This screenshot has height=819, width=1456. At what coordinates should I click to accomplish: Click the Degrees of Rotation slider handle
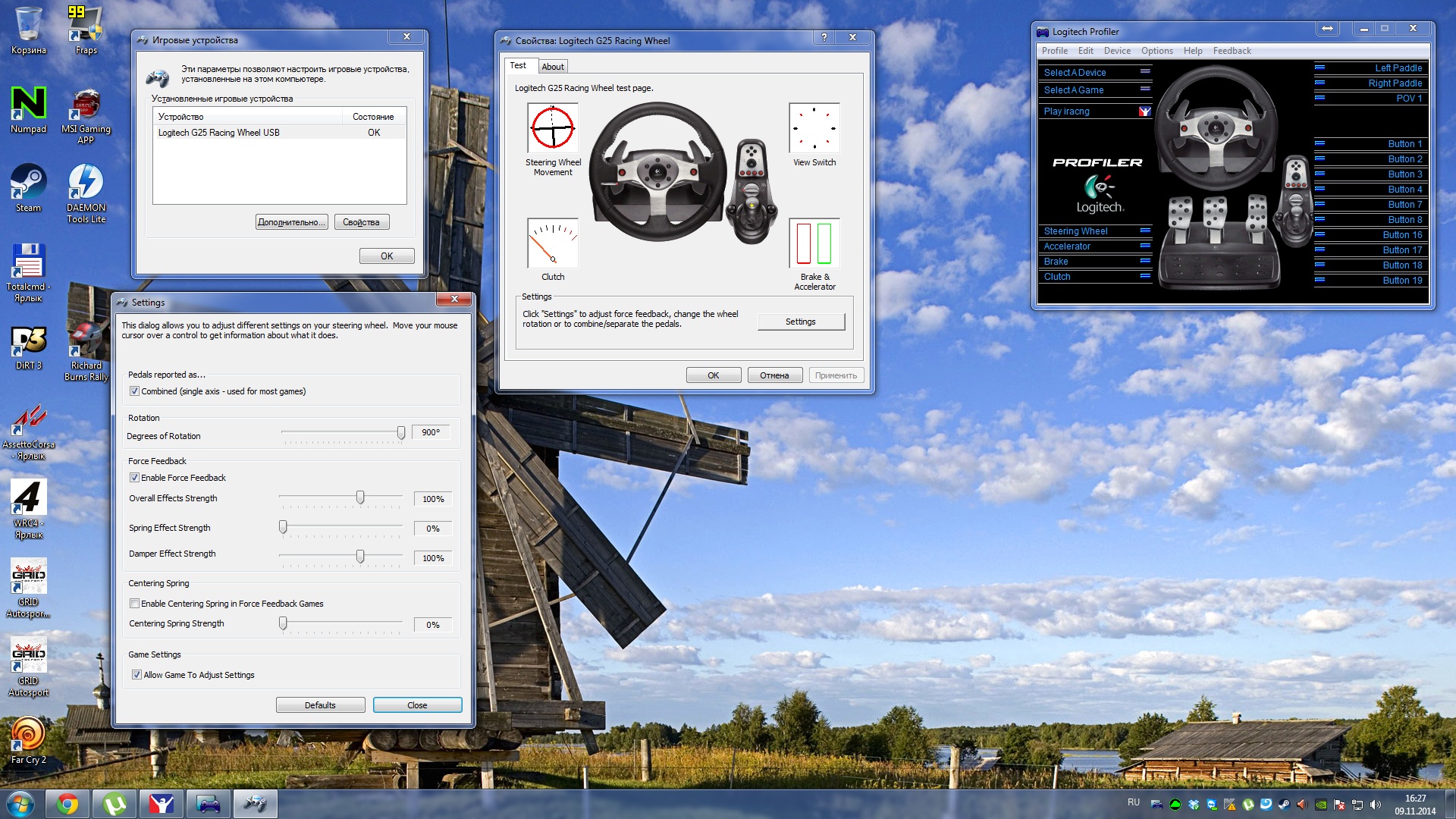pyautogui.click(x=401, y=432)
